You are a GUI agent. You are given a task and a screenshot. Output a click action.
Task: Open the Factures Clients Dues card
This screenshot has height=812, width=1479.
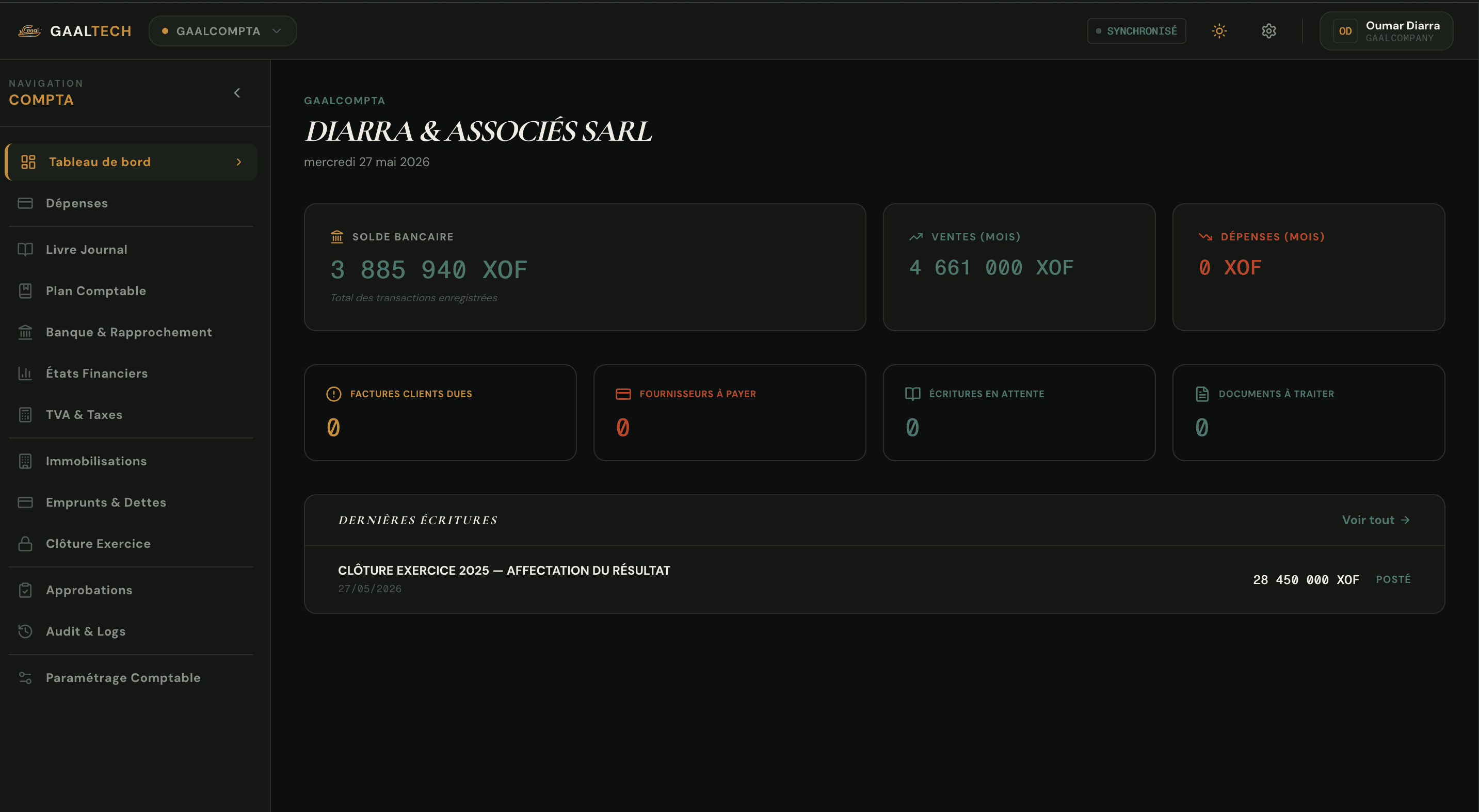440,413
